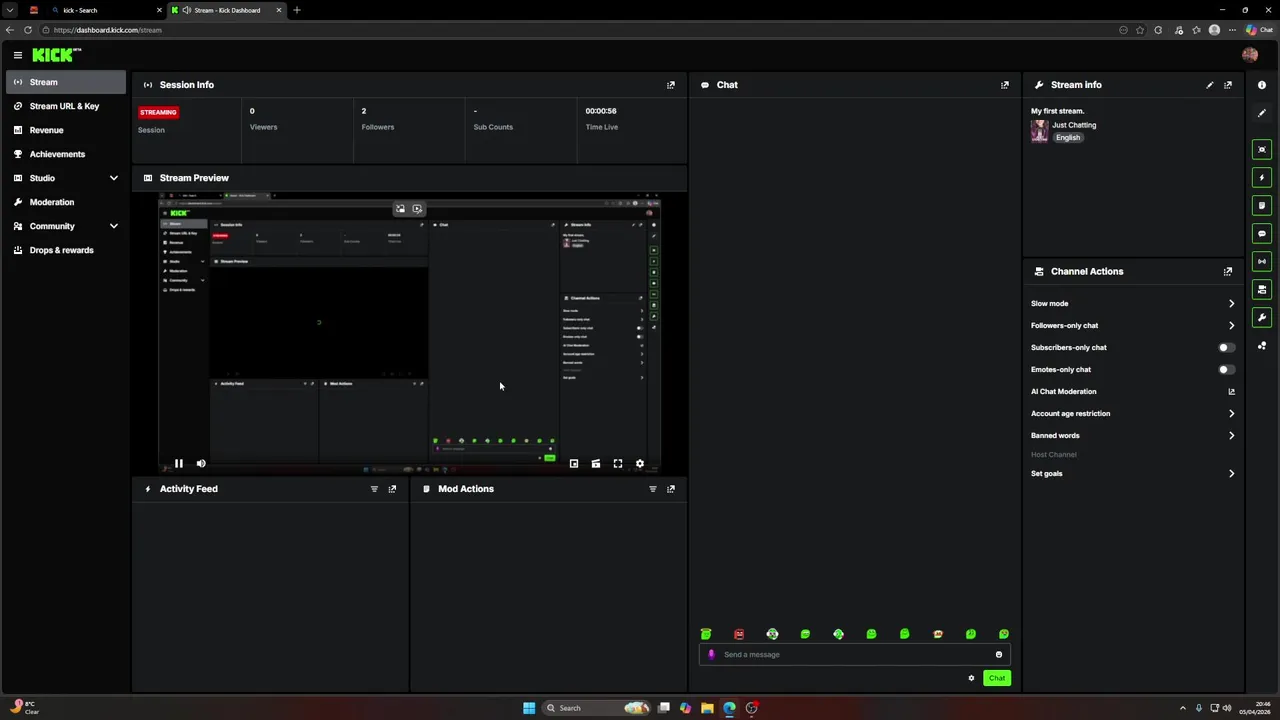Insert the red angry emote
This screenshot has height=720, width=1280.
click(x=739, y=634)
